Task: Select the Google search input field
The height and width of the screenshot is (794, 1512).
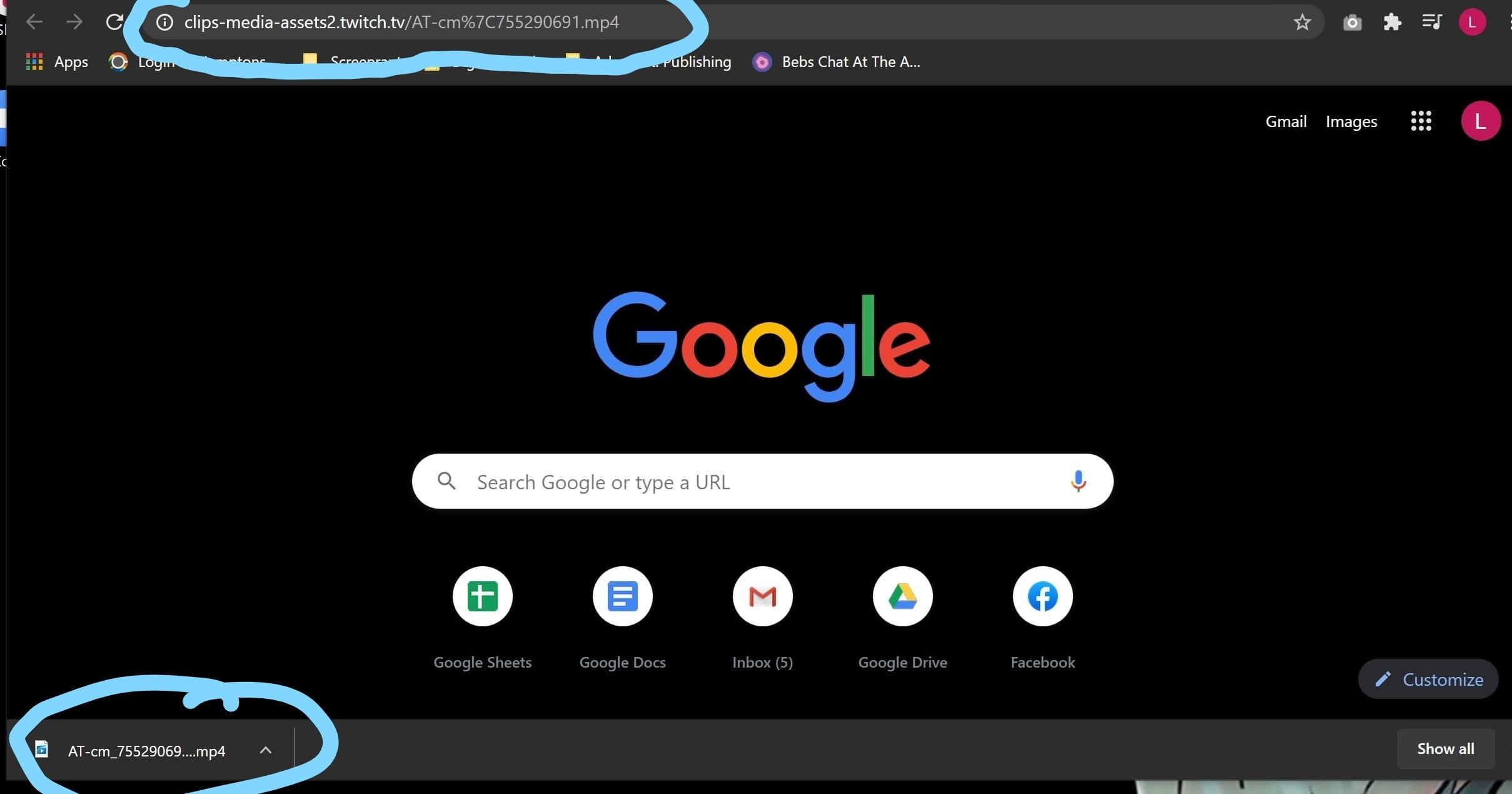Action: 763,481
